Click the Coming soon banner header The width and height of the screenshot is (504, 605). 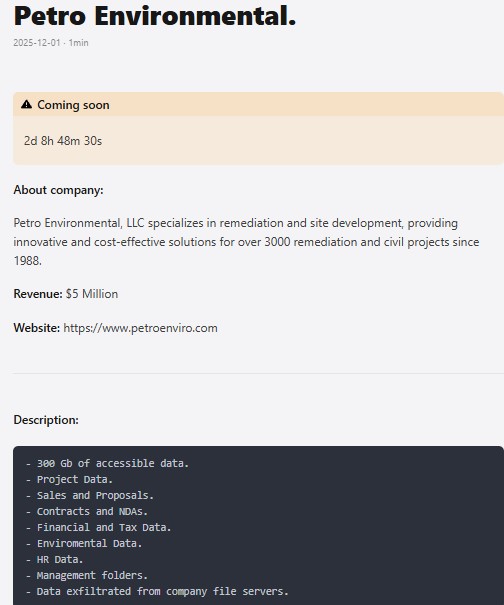[258, 105]
